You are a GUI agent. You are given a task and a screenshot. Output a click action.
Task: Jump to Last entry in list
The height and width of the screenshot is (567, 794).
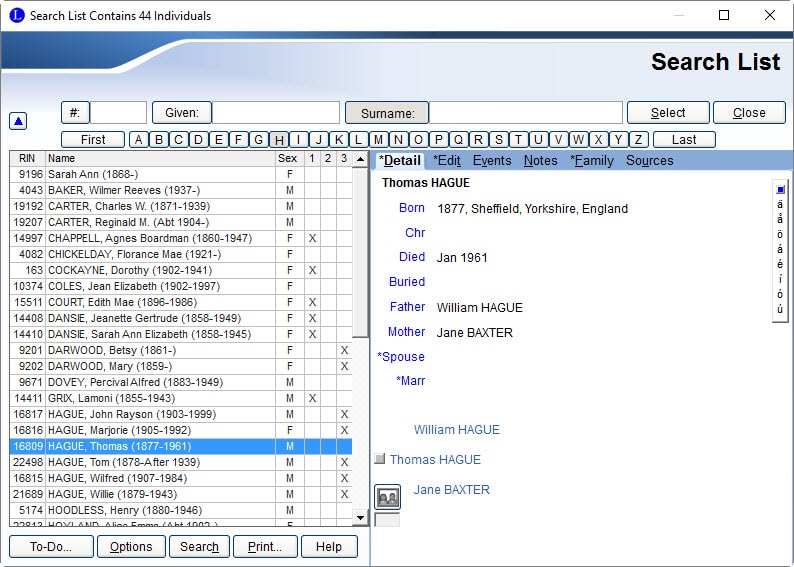[x=684, y=140]
